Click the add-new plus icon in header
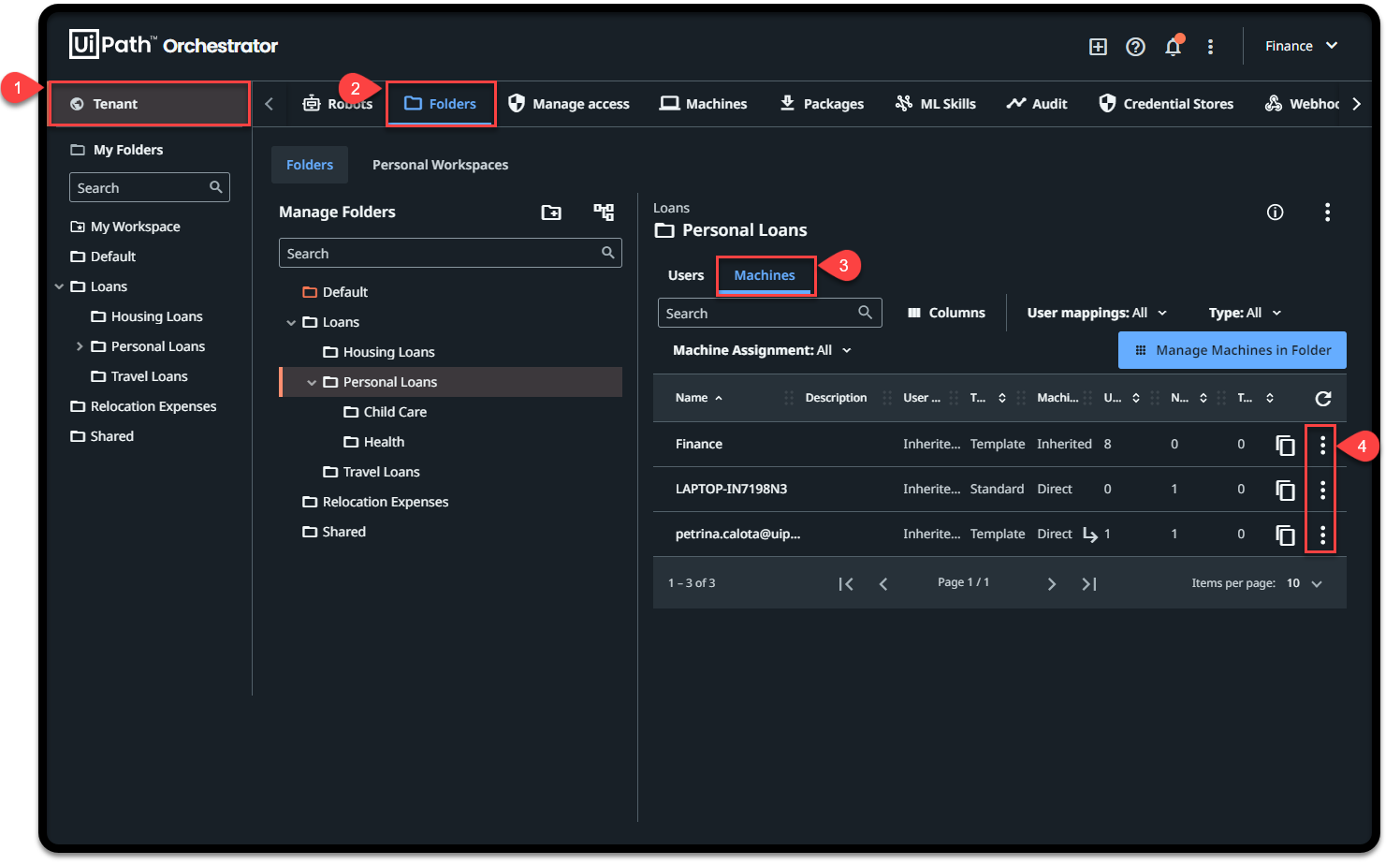The height and width of the screenshot is (865, 1400). point(1098,47)
